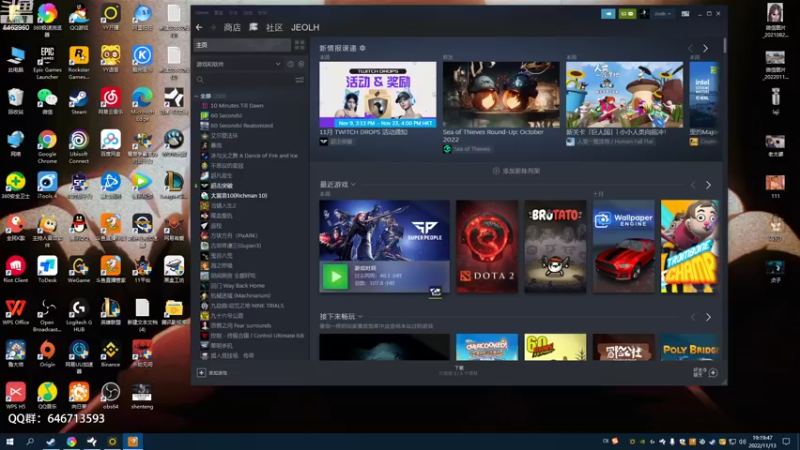800x450 pixels.
Task: Select Fear surrounds in game list
Action: click(241, 326)
